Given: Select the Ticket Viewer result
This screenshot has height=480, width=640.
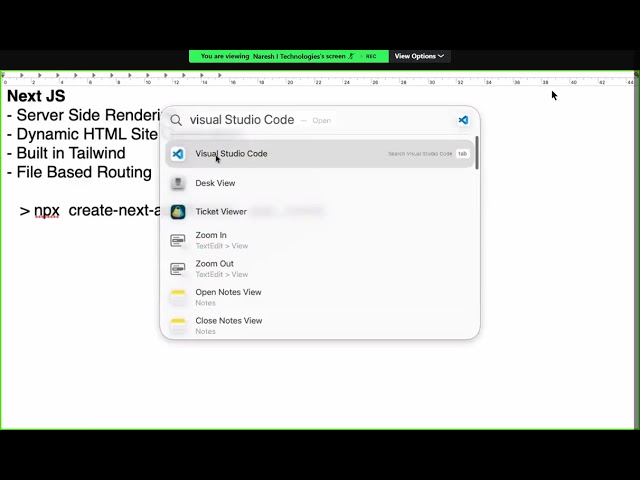Looking at the screenshot, I should tap(320, 212).
